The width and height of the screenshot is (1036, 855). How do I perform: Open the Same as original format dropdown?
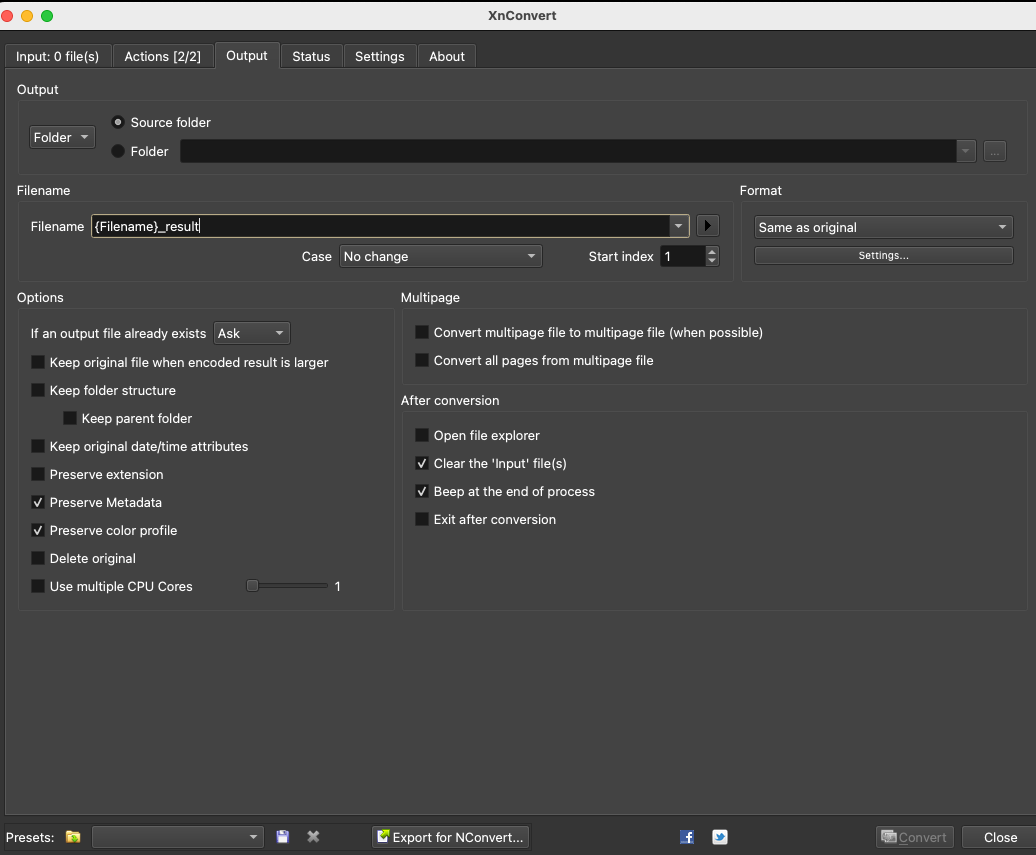(883, 227)
